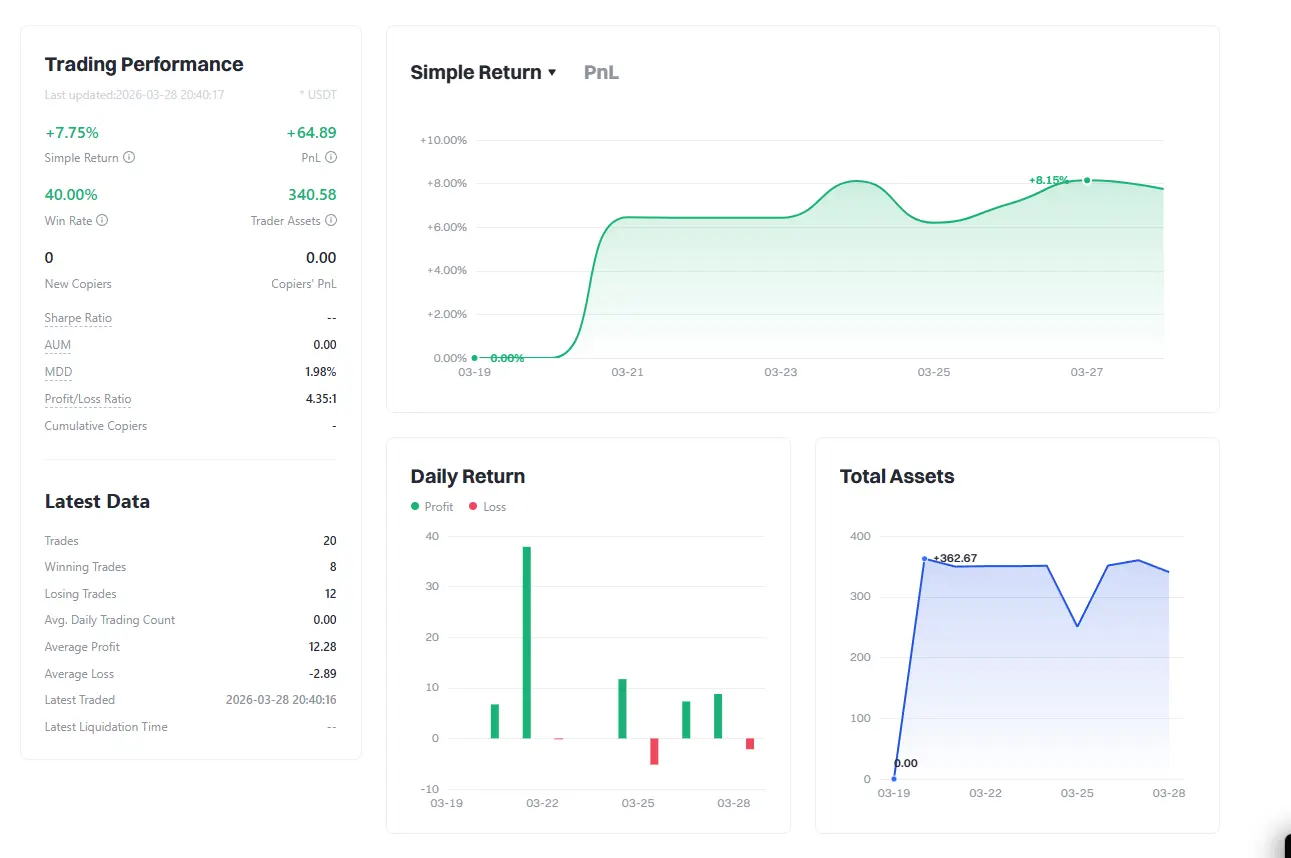Click the AUM underlined label
Screen dimensions: 1291x858
[58, 345]
